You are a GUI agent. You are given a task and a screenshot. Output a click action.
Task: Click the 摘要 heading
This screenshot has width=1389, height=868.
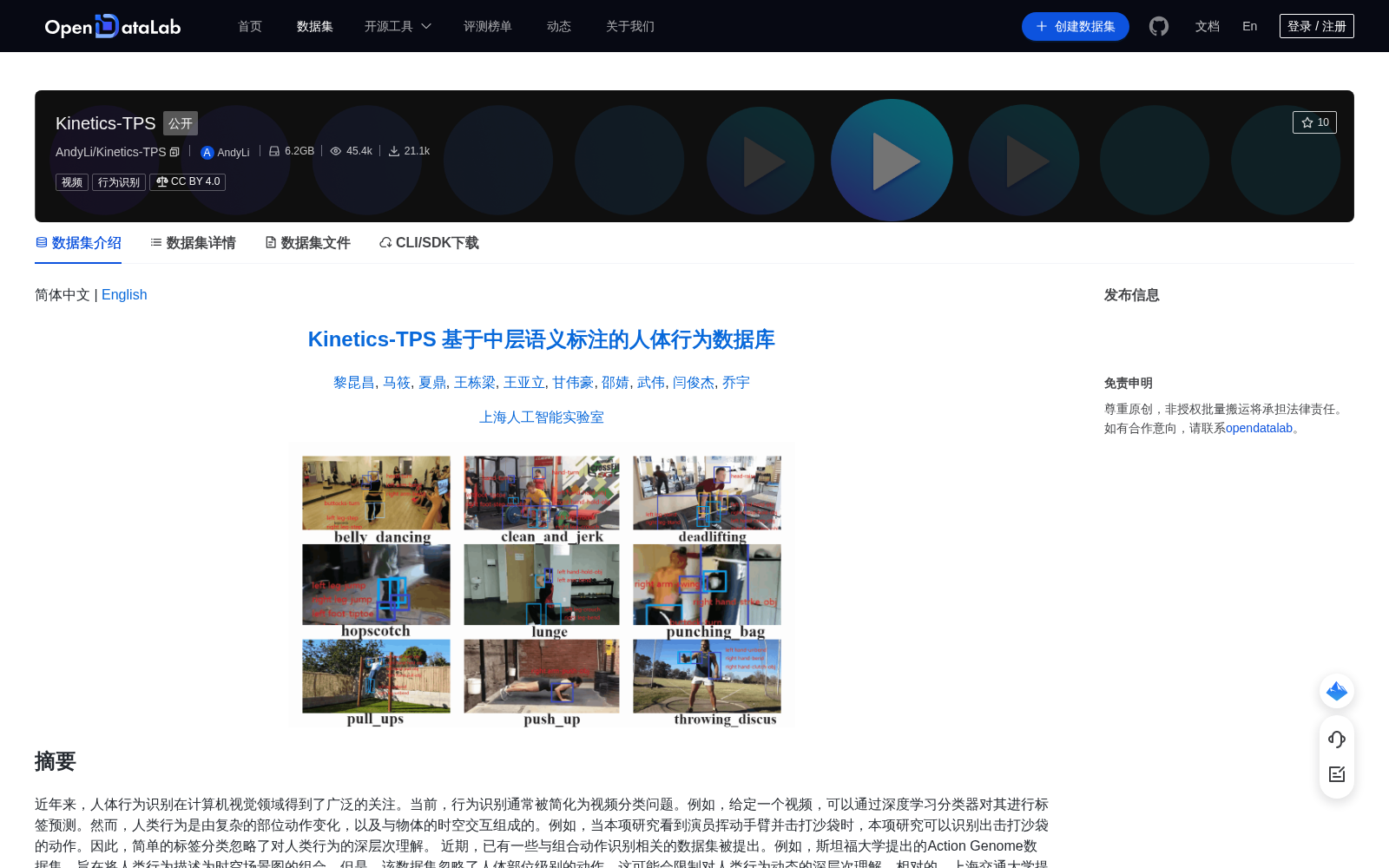[x=56, y=761]
